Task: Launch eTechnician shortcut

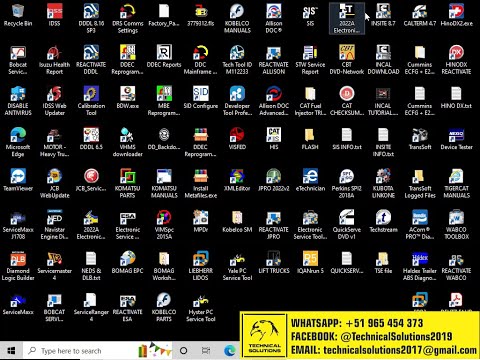Action: [x=310, y=180]
